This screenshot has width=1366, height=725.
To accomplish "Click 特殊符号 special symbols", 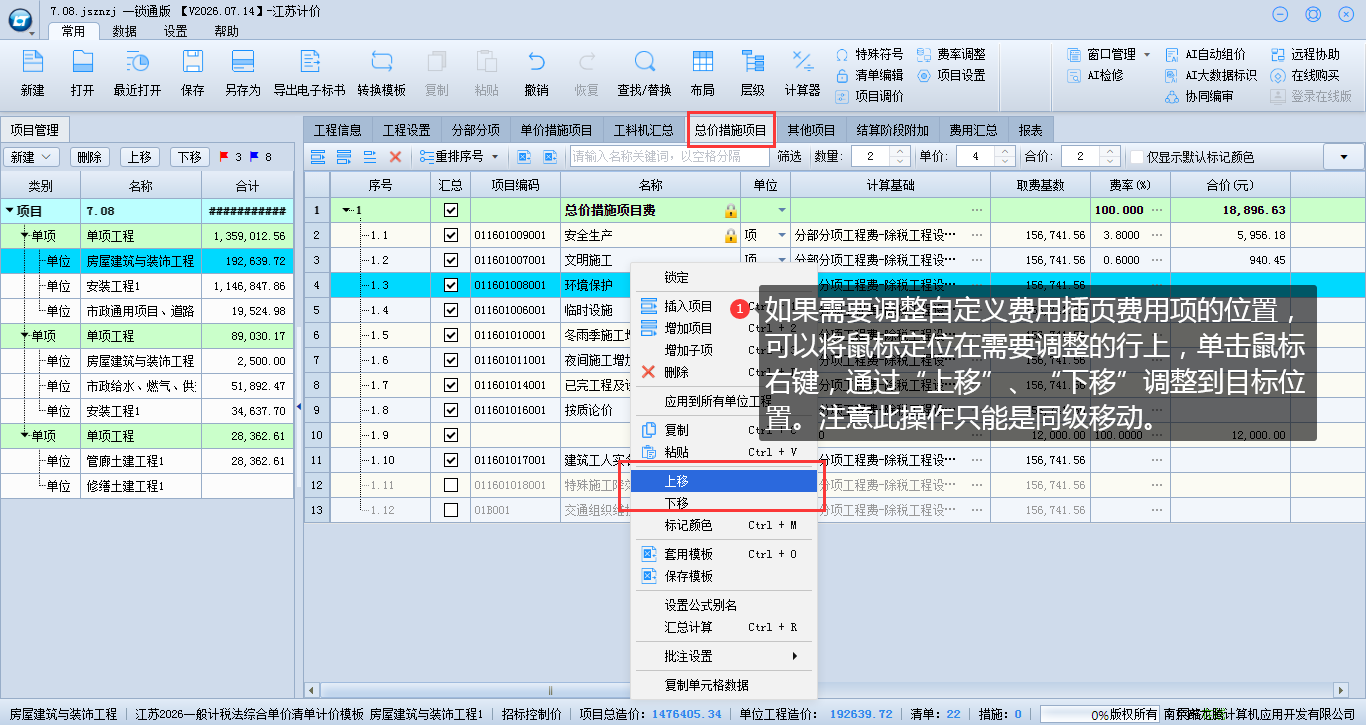I will (x=869, y=54).
